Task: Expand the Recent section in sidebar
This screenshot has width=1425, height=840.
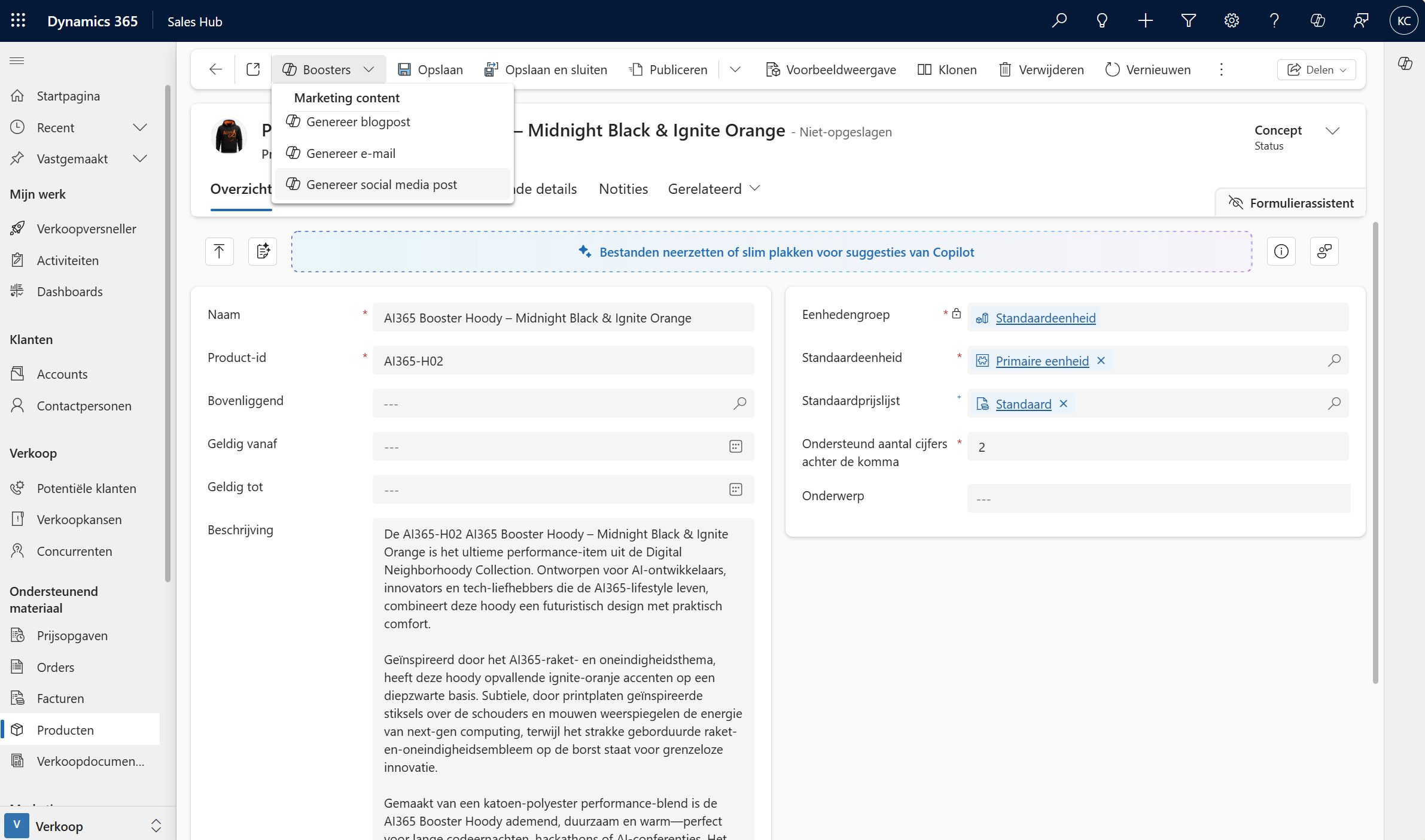Action: coord(139,127)
